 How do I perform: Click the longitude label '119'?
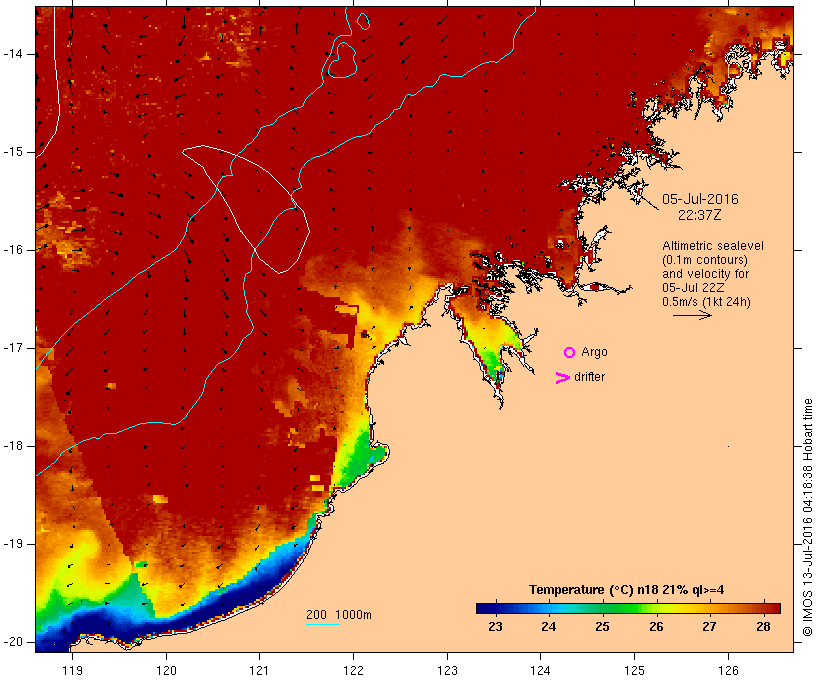pos(72,670)
